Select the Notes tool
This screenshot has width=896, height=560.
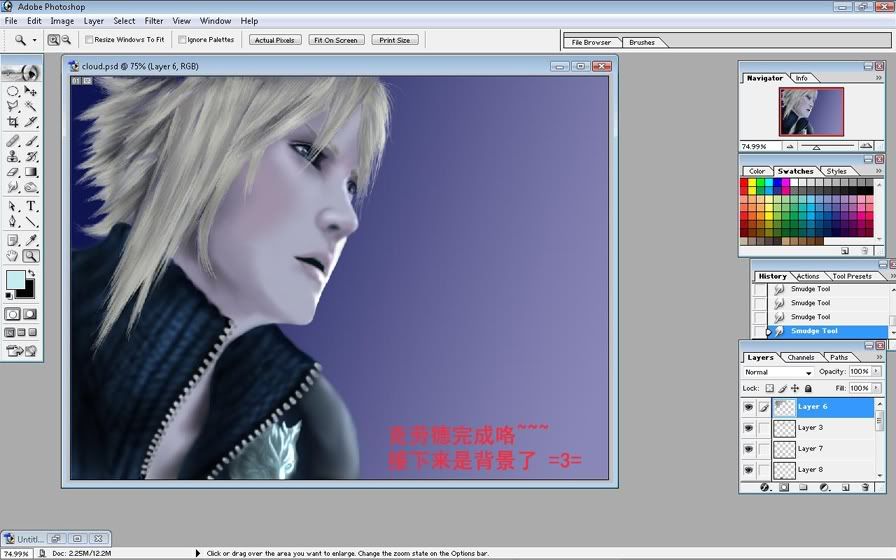(12, 240)
